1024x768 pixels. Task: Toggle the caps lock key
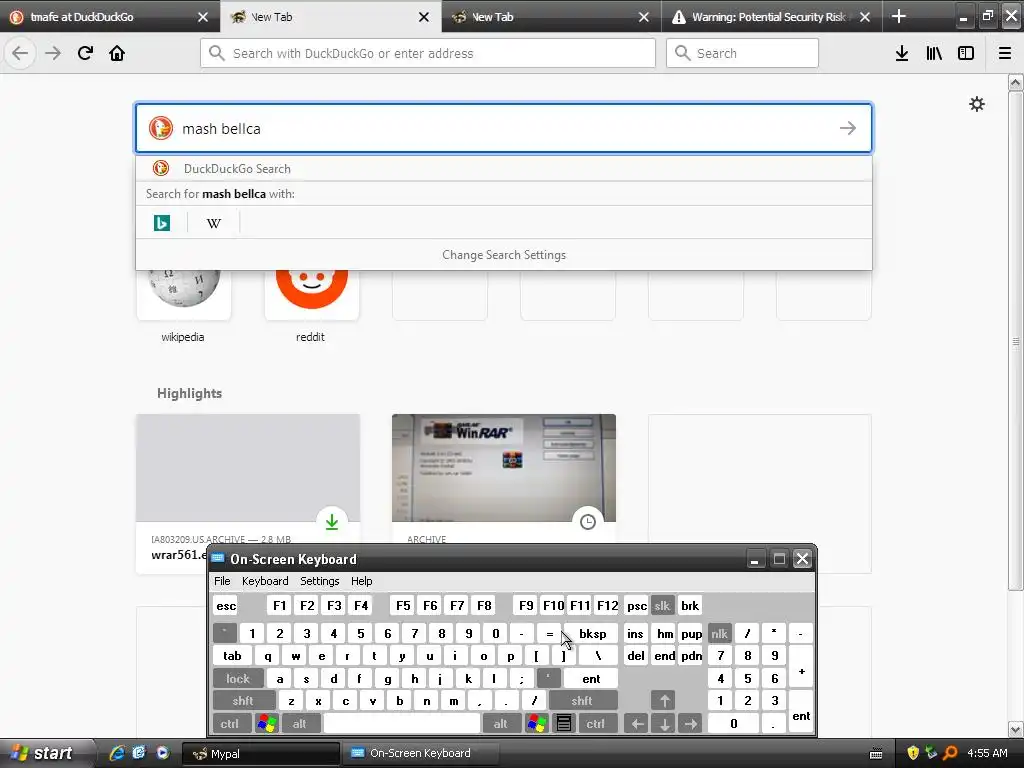coord(238,679)
